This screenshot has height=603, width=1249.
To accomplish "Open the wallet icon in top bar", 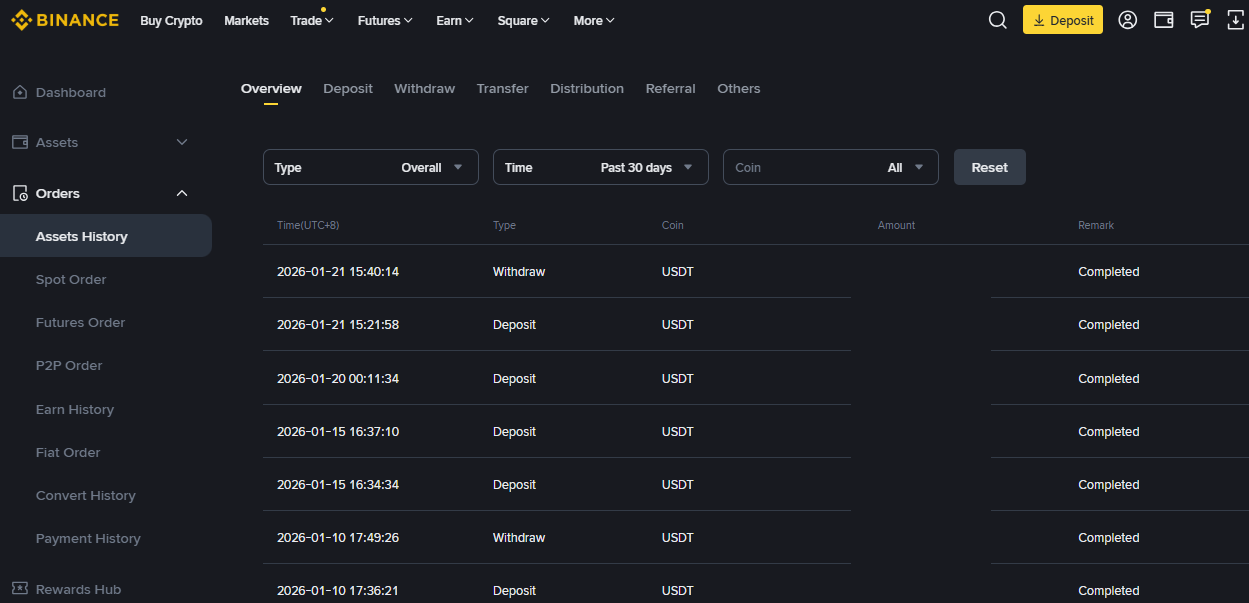I will pyautogui.click(x=1163, y=19).
